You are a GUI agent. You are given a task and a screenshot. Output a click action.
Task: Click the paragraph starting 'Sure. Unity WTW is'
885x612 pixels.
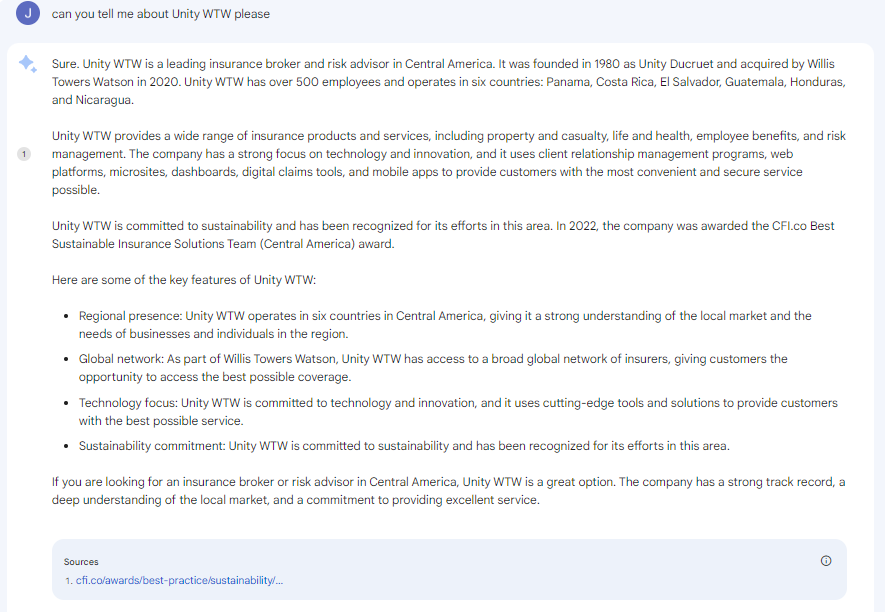point(449,82)
